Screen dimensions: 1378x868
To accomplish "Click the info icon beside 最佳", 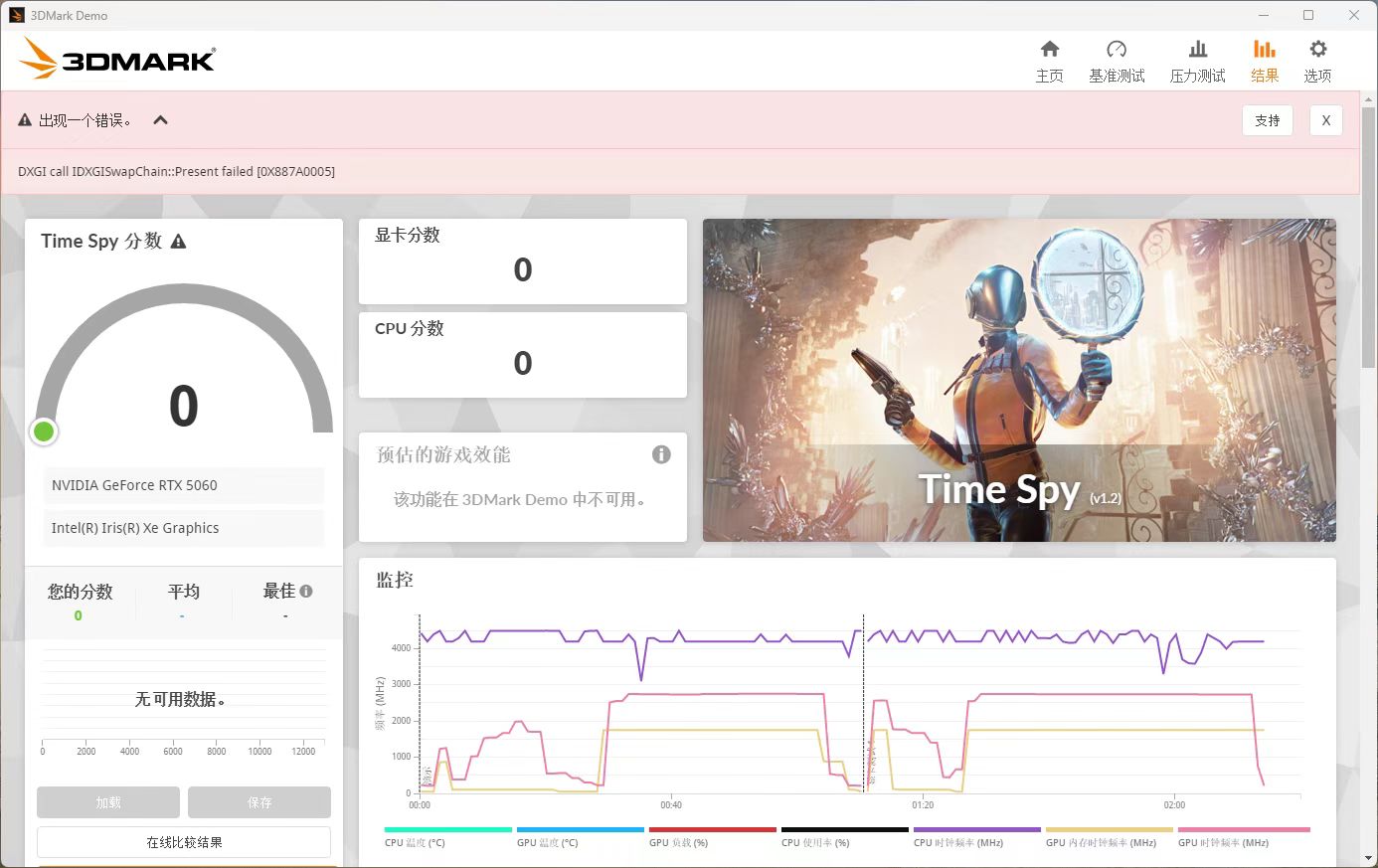I will (x=306, y=591).
